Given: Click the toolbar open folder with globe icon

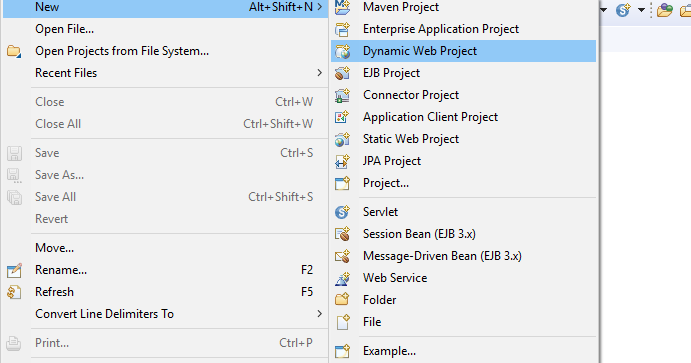Looking at the screenshot, I should 665,10.
